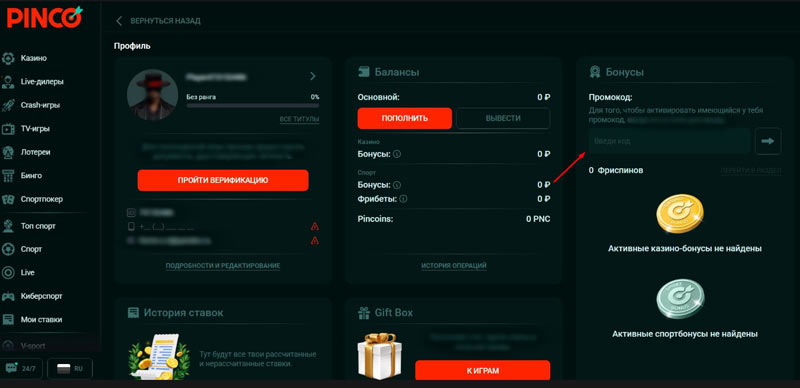Open the Лотереи icon

point(8,152)
